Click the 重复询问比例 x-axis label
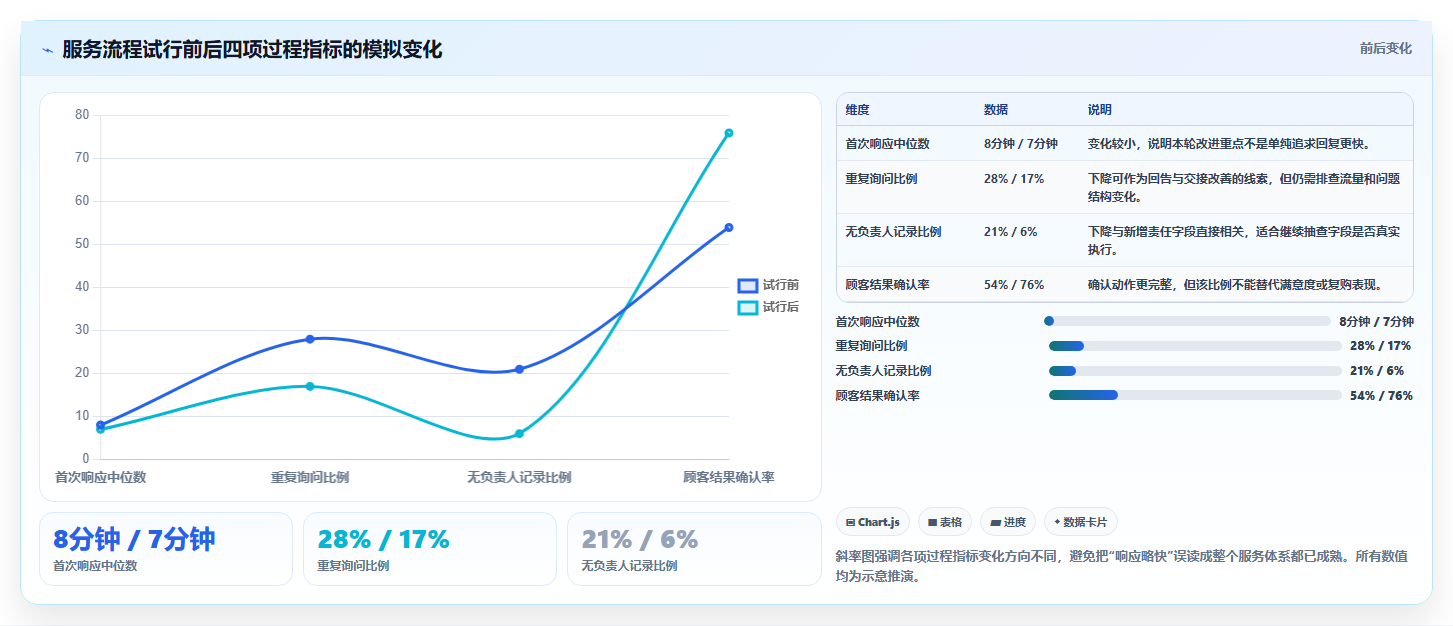 [x=310, y=478]
